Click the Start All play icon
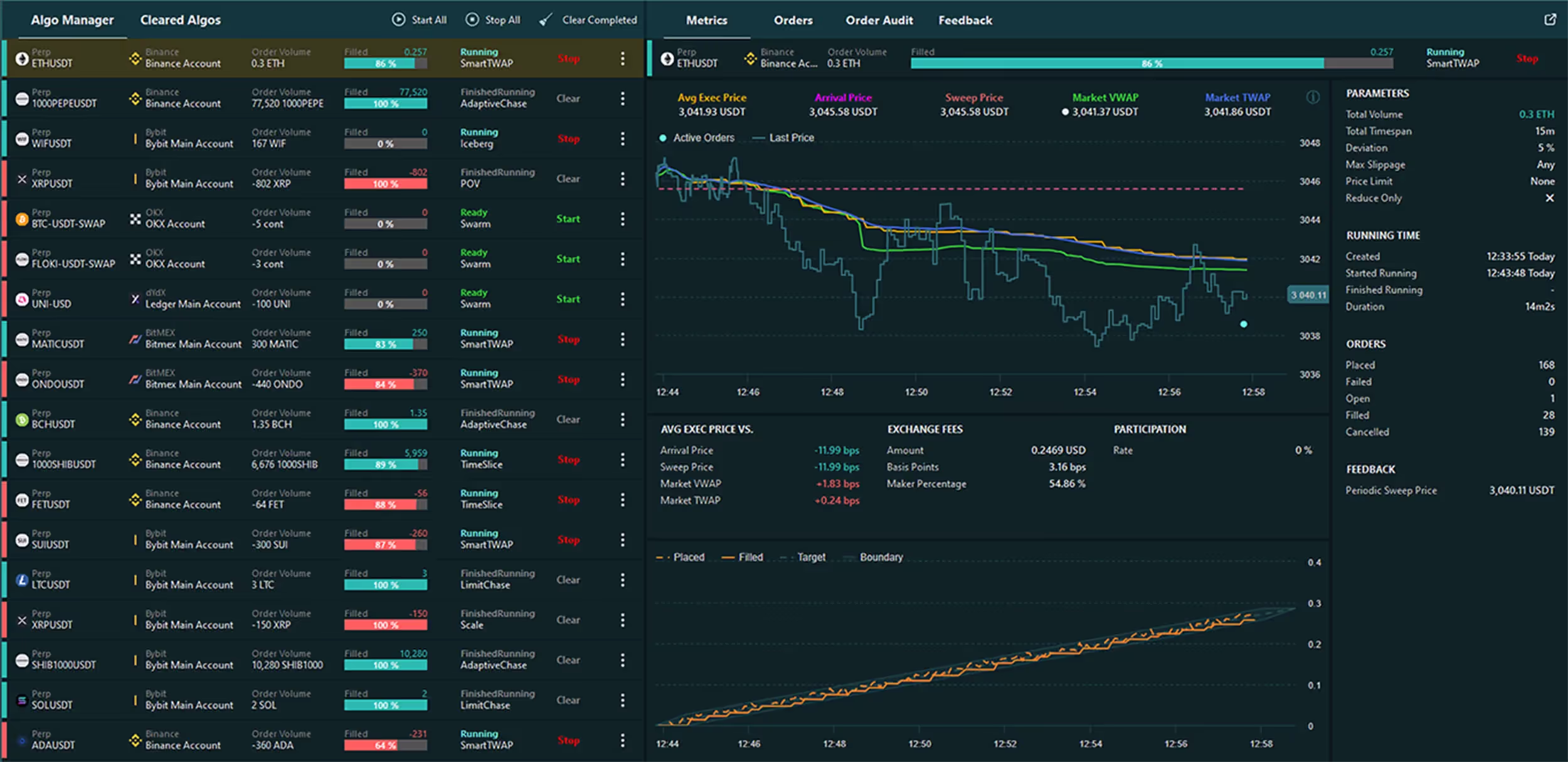 coord(398,19)
